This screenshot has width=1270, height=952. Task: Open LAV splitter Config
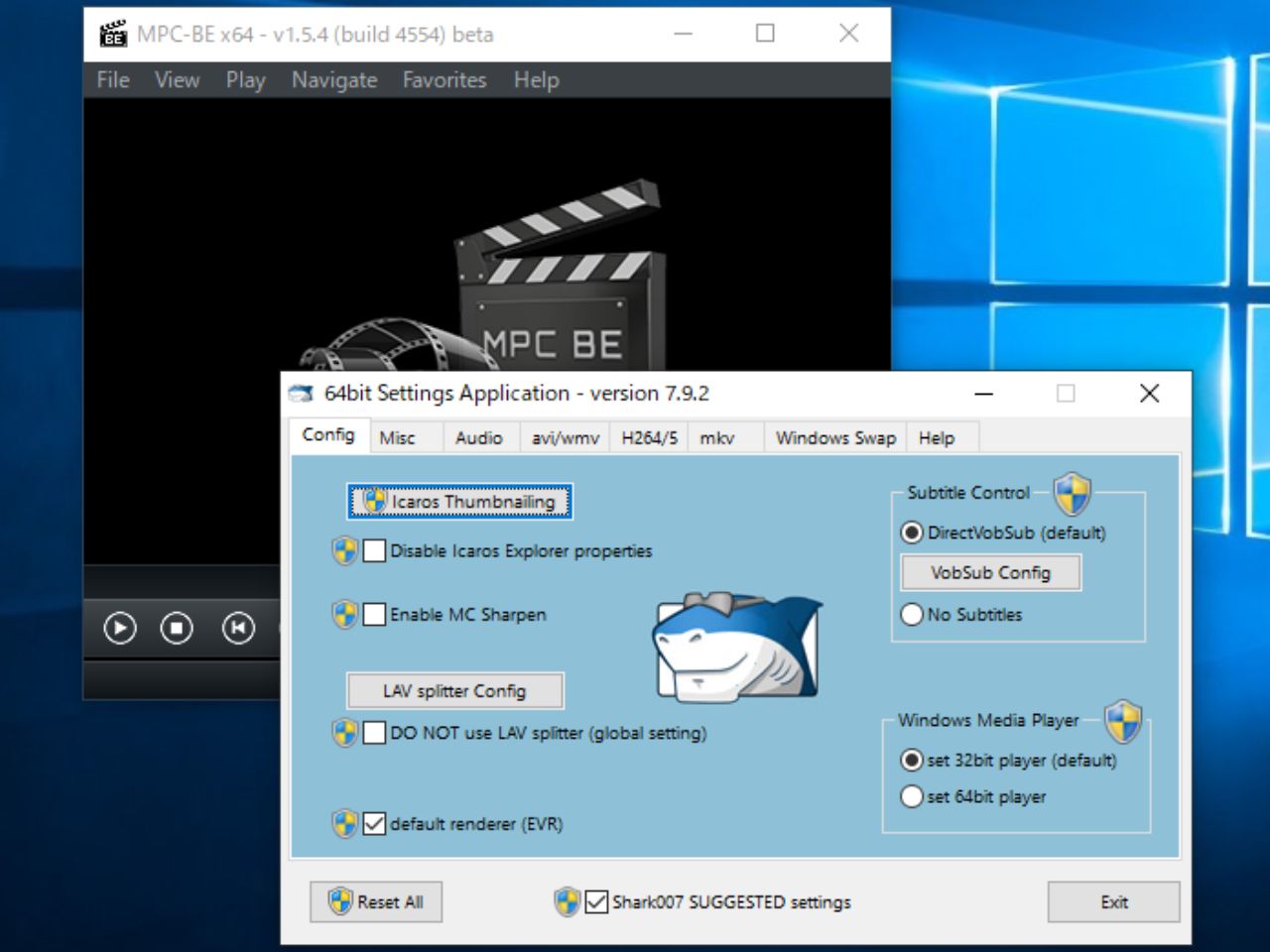(455, 691)
